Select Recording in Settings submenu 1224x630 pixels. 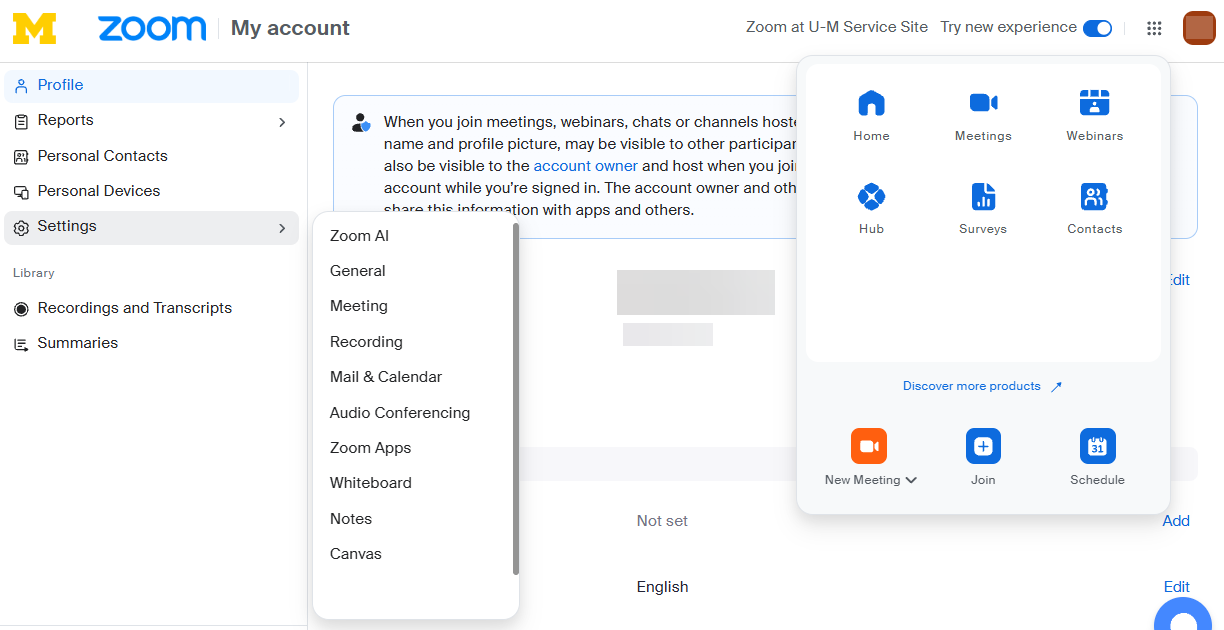pyautogui.click(x=366, y=342)
